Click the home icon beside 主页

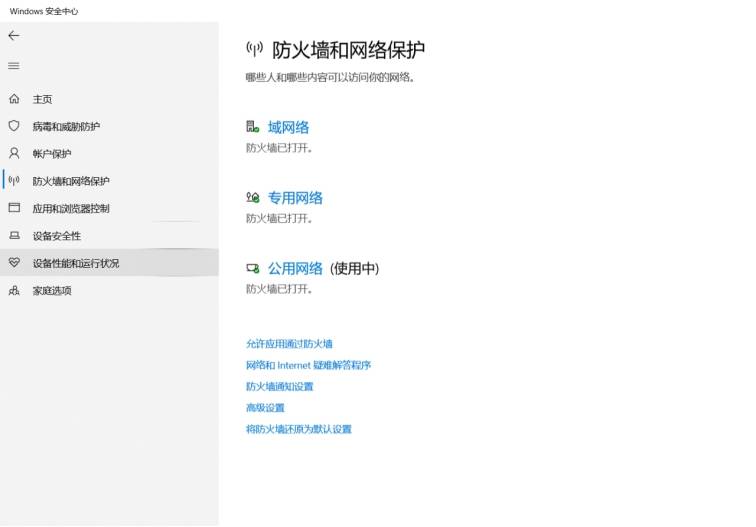click(14, 99)
